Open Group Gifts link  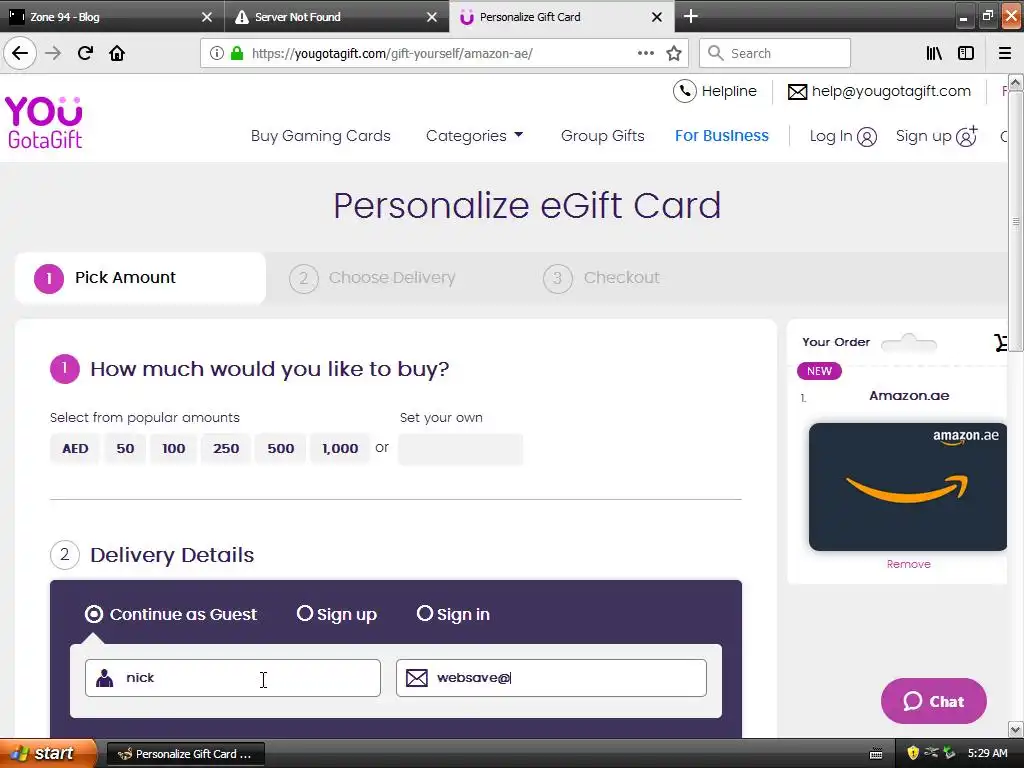[603, 136]
